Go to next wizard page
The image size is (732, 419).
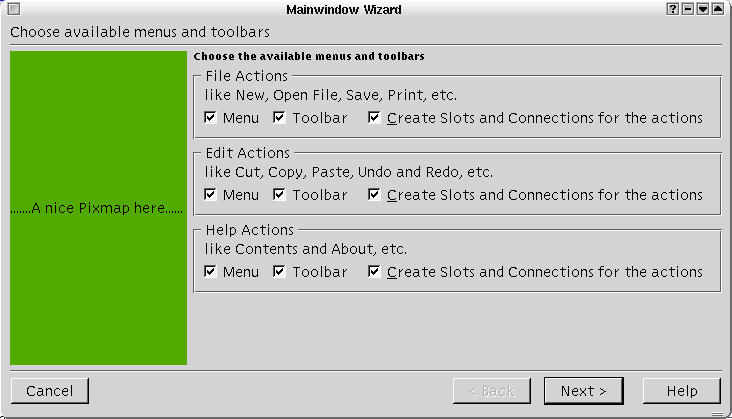pyautogui.click(x=584, y=391)
